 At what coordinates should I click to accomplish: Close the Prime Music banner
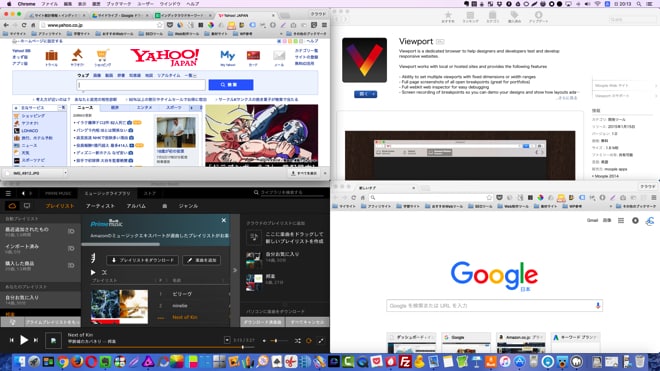tap(224, 220)
